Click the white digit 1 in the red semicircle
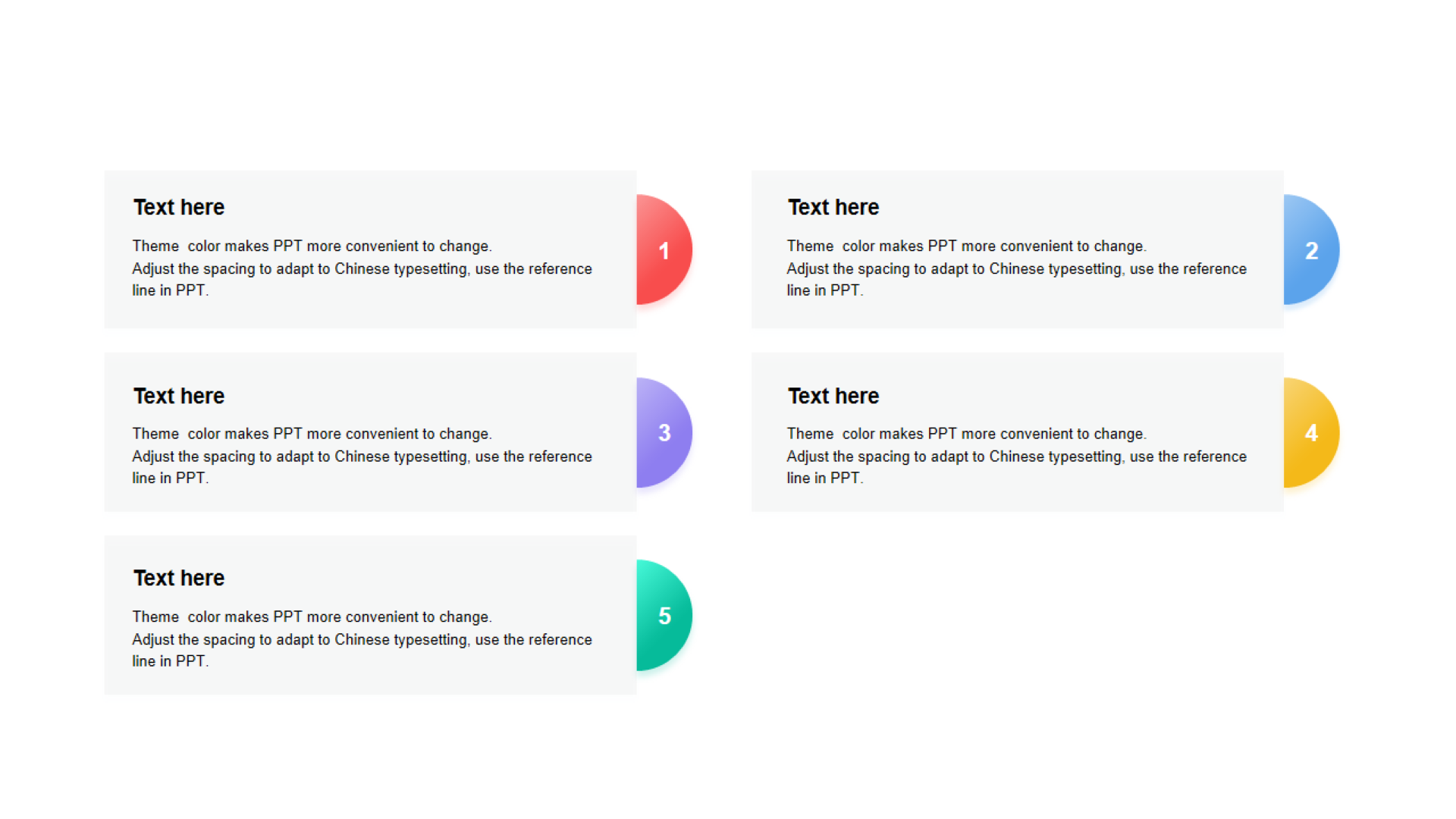The height and width of the screenshot is (819, 1456). coord(664,251)
